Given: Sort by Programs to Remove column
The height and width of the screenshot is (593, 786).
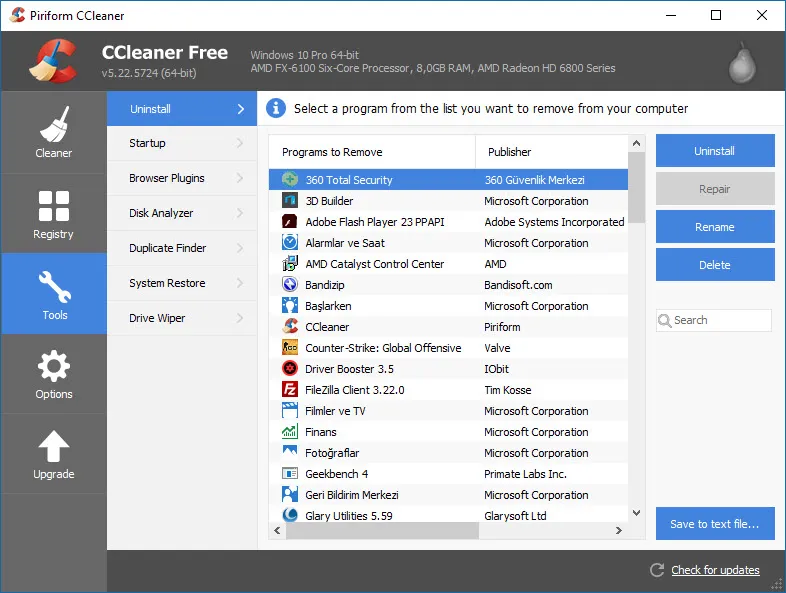Looking at the screenshot, I should click(x=372, y=152).
